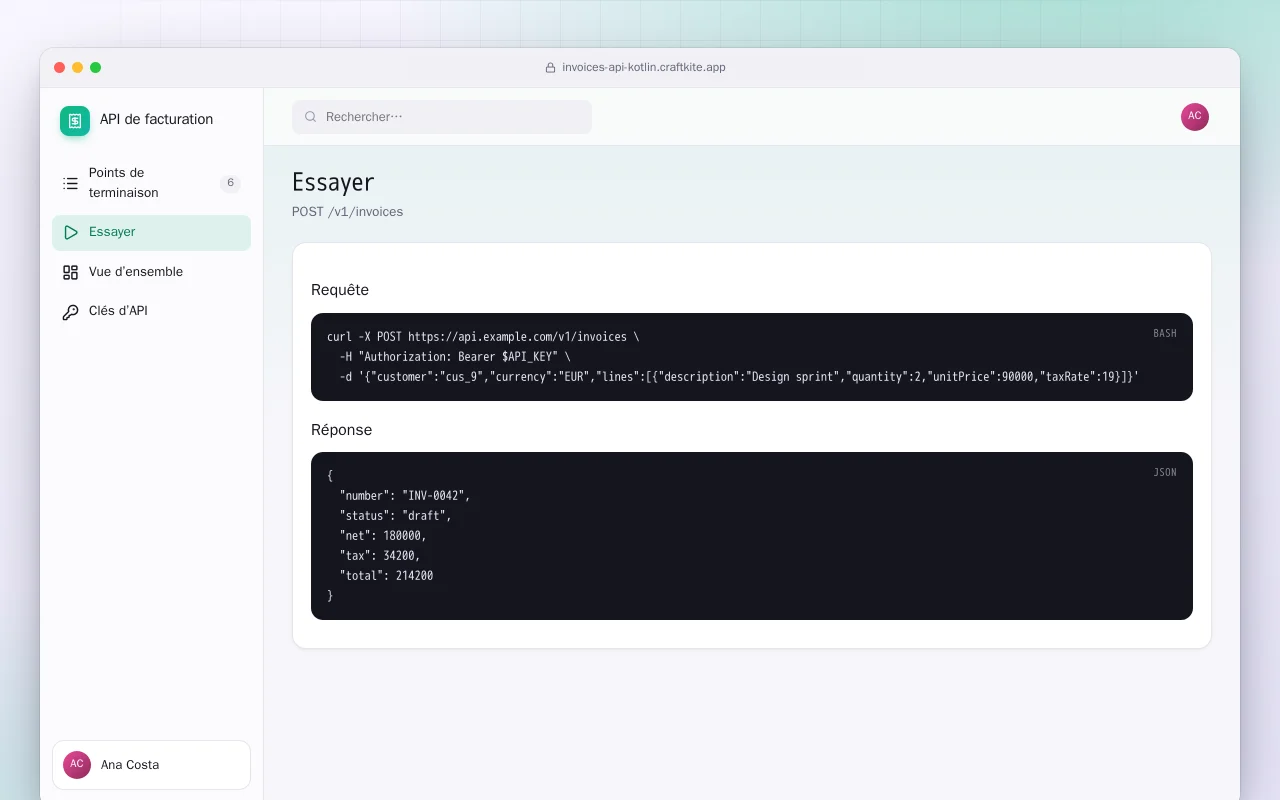Viewport: 1280px width, 800px height.
Task: Click the Requête section label
Action: [x=340, y=290]
